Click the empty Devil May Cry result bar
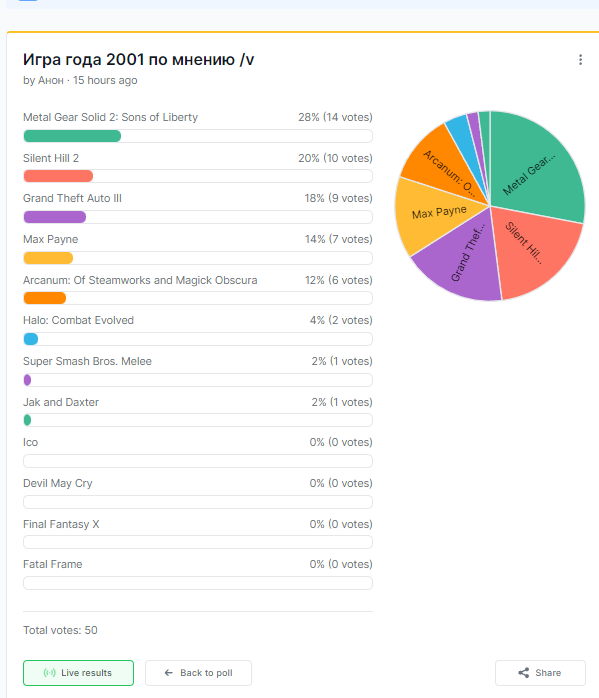Image resolution: width=599 pixels, height=698 pixels. tap(198, 502)
